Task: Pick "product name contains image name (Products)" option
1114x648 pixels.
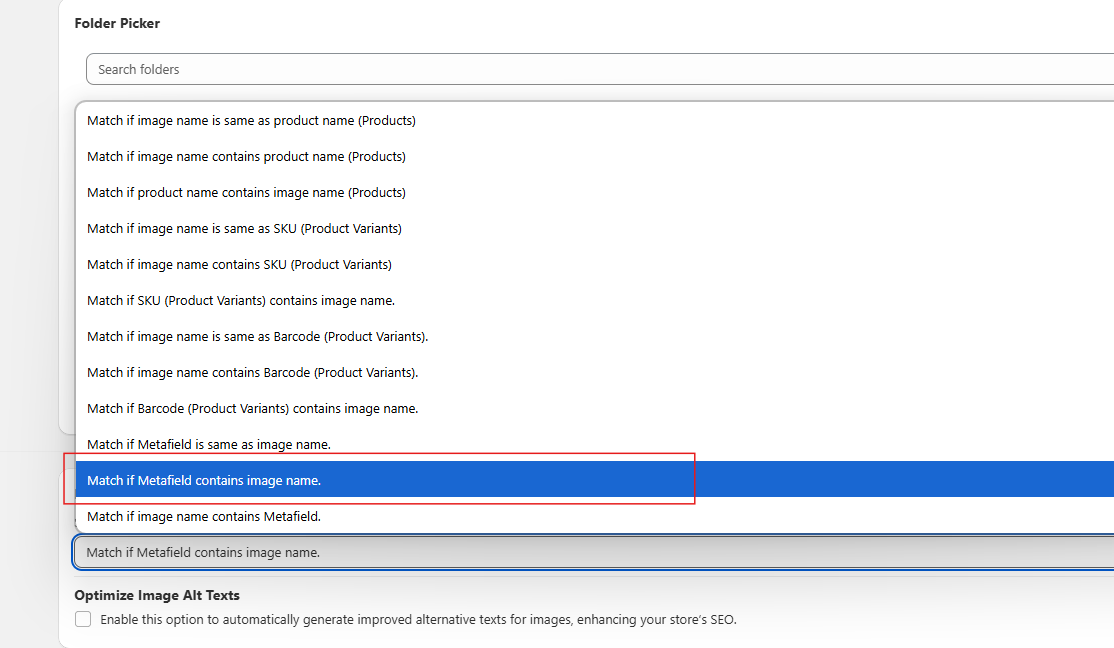Action: (x=246, y=193)
